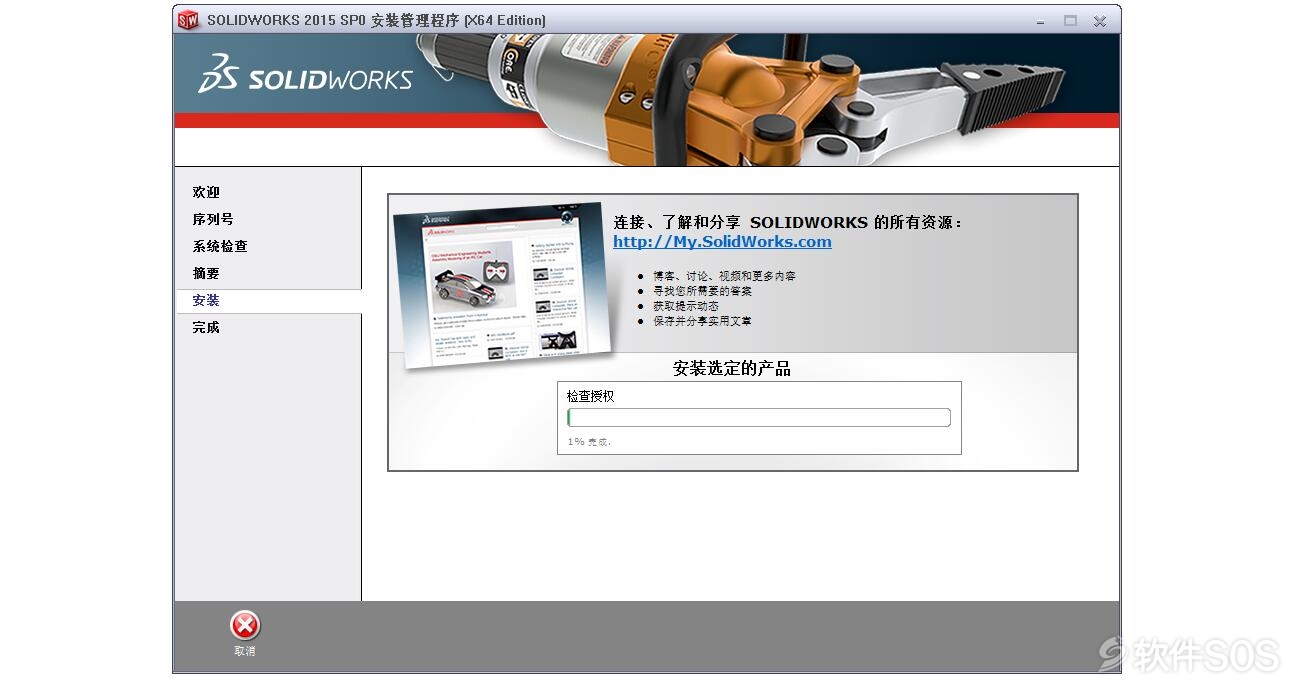Click the 检查授权 status text
This screenshot has width=1297, height=684.
coord(590,396)
